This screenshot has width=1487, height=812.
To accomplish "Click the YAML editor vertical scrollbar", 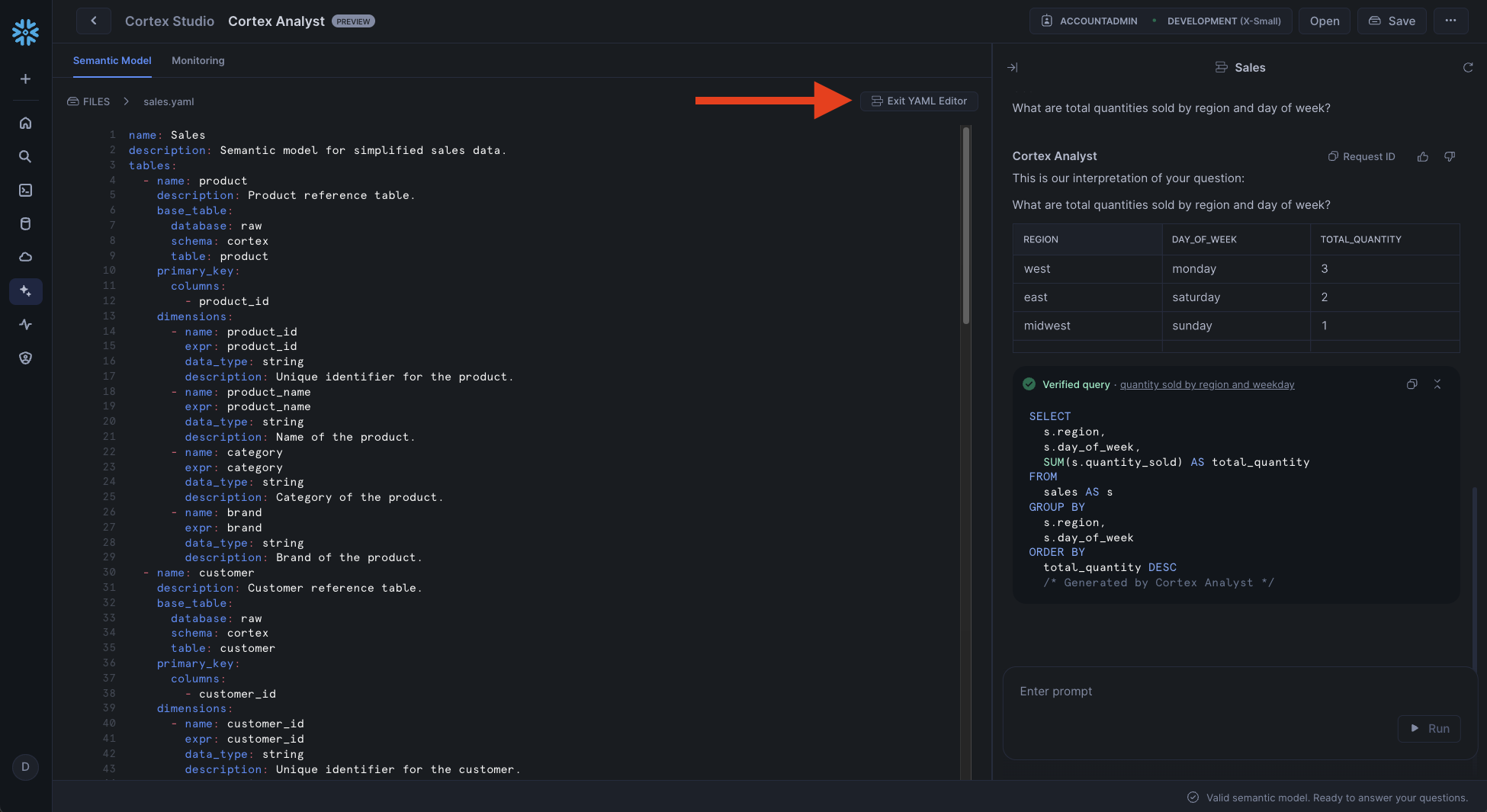I will [966, 225].
